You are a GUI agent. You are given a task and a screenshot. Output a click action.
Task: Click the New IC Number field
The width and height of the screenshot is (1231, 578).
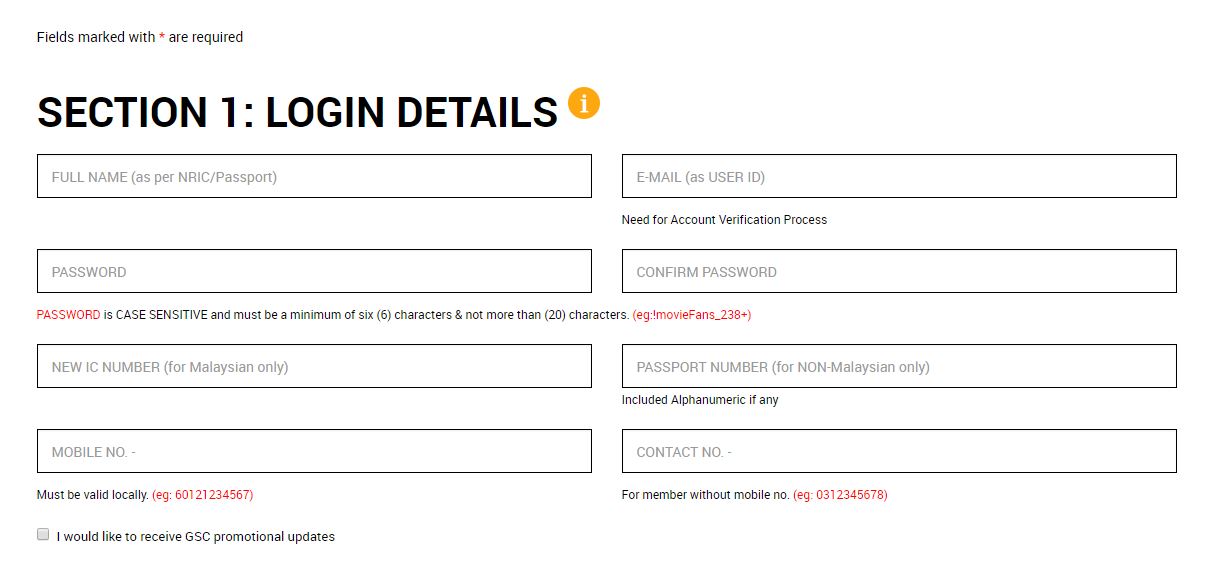tap(314, 367)
